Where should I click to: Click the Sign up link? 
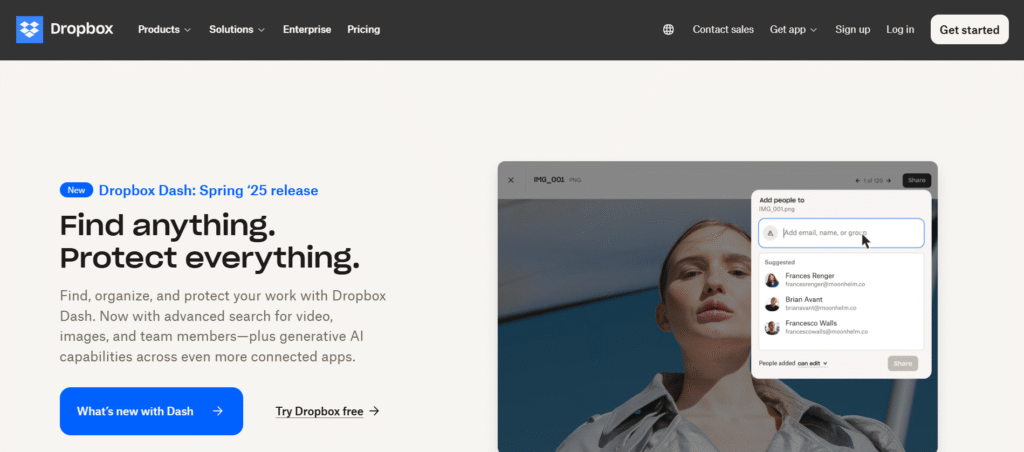click(x=852, y=29)
